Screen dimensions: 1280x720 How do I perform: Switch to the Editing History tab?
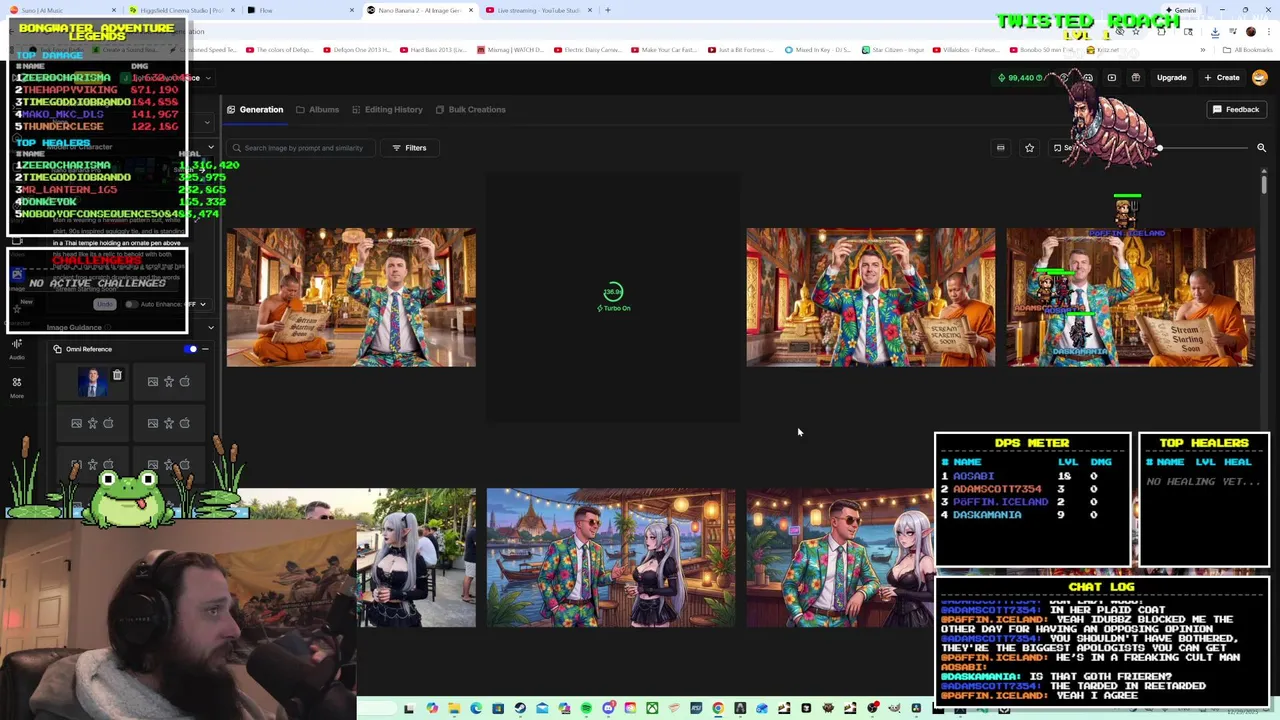[387, 109]
